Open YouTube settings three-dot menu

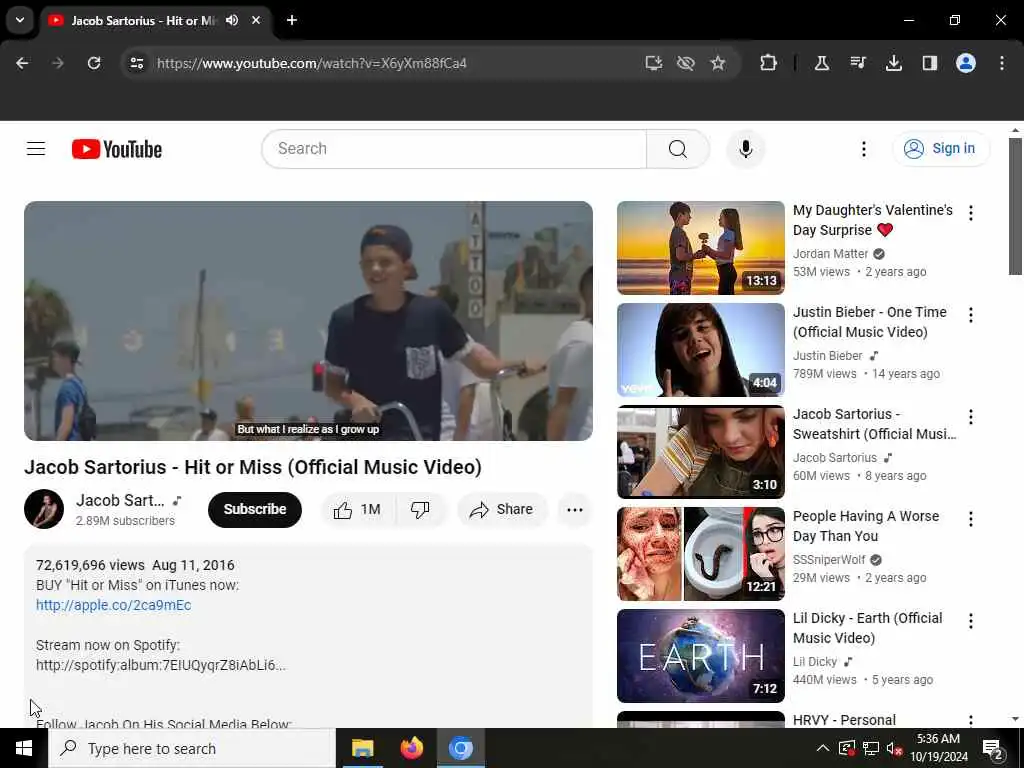[863, 149]
